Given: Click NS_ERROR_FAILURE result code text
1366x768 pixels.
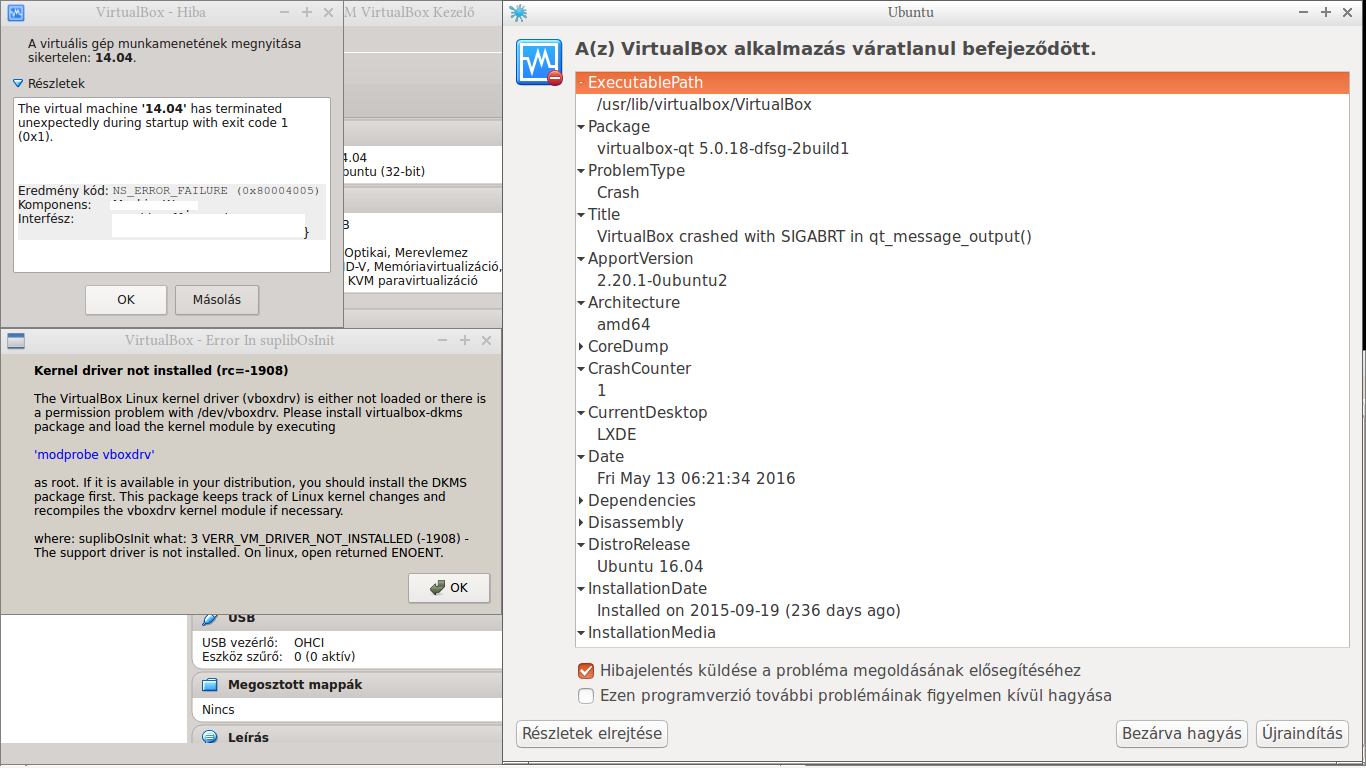Looking at the screenshot, I should (216, 190).
